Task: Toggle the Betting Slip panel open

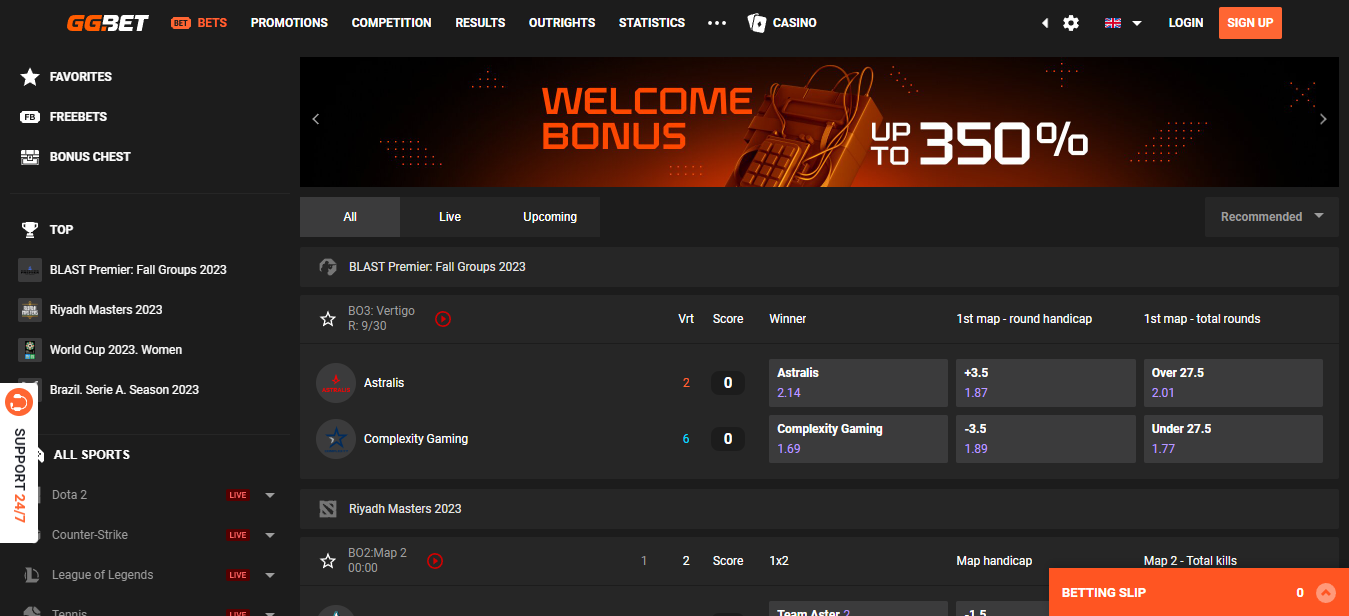Action: (1325, 592)
